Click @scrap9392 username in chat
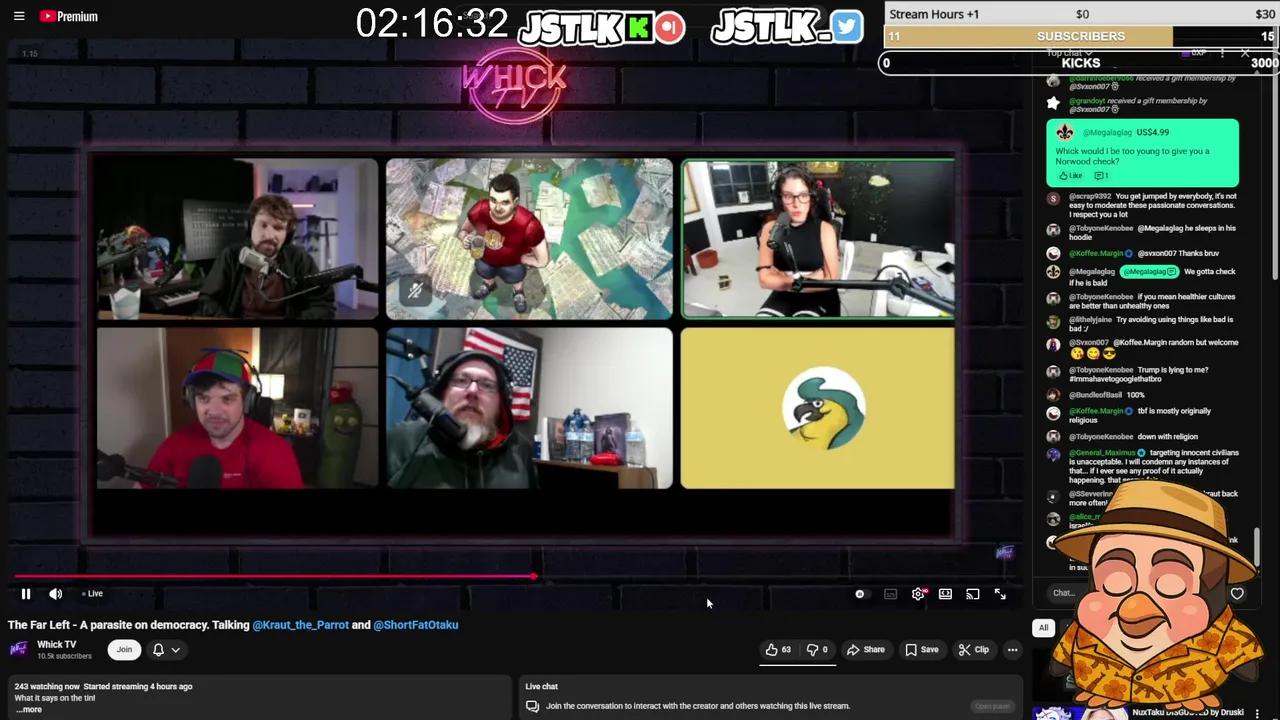 (1090, 196)
